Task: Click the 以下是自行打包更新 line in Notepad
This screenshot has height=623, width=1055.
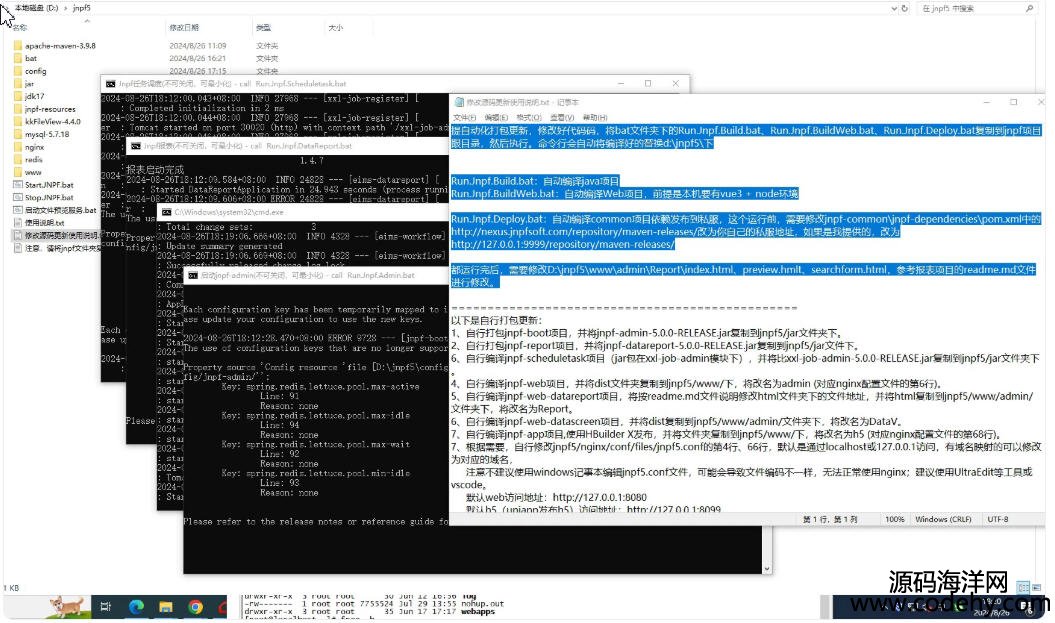Action: coord(496,320)
